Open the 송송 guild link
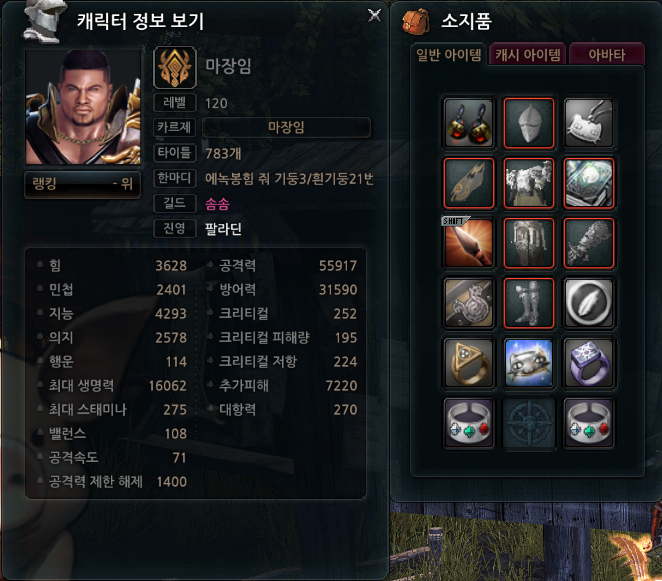 click(x=217, y=204)
